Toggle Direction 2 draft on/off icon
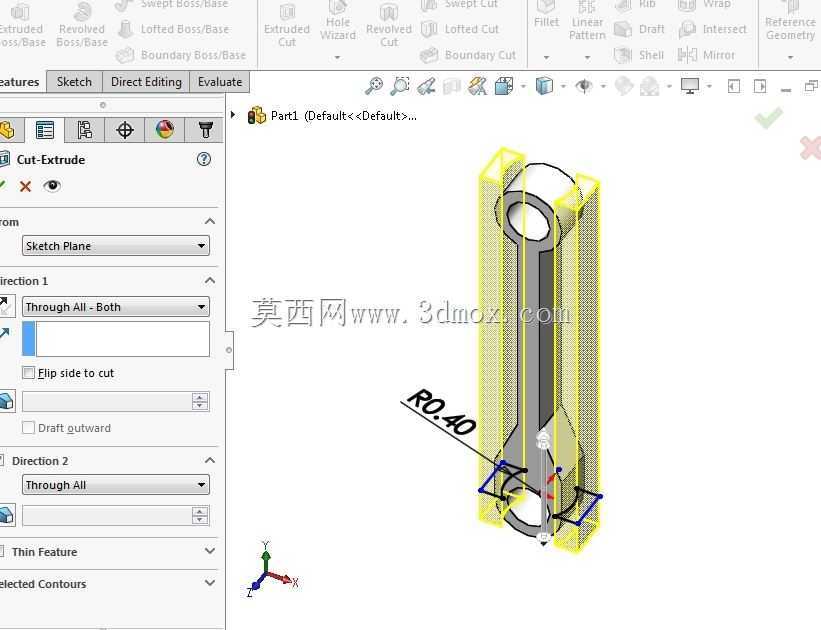 click(x=6, y=515)
